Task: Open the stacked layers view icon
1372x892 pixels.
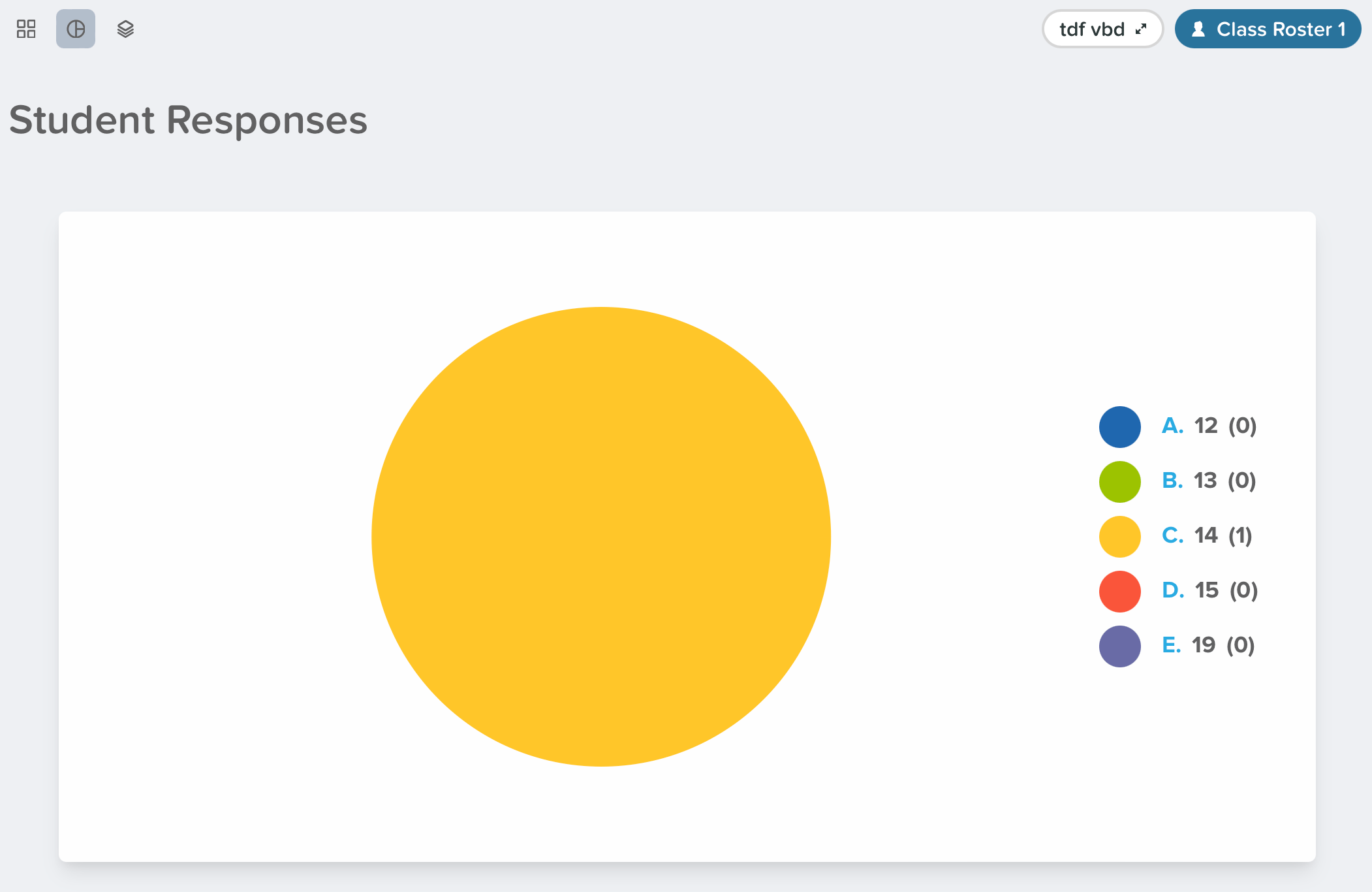Action: 125,29
